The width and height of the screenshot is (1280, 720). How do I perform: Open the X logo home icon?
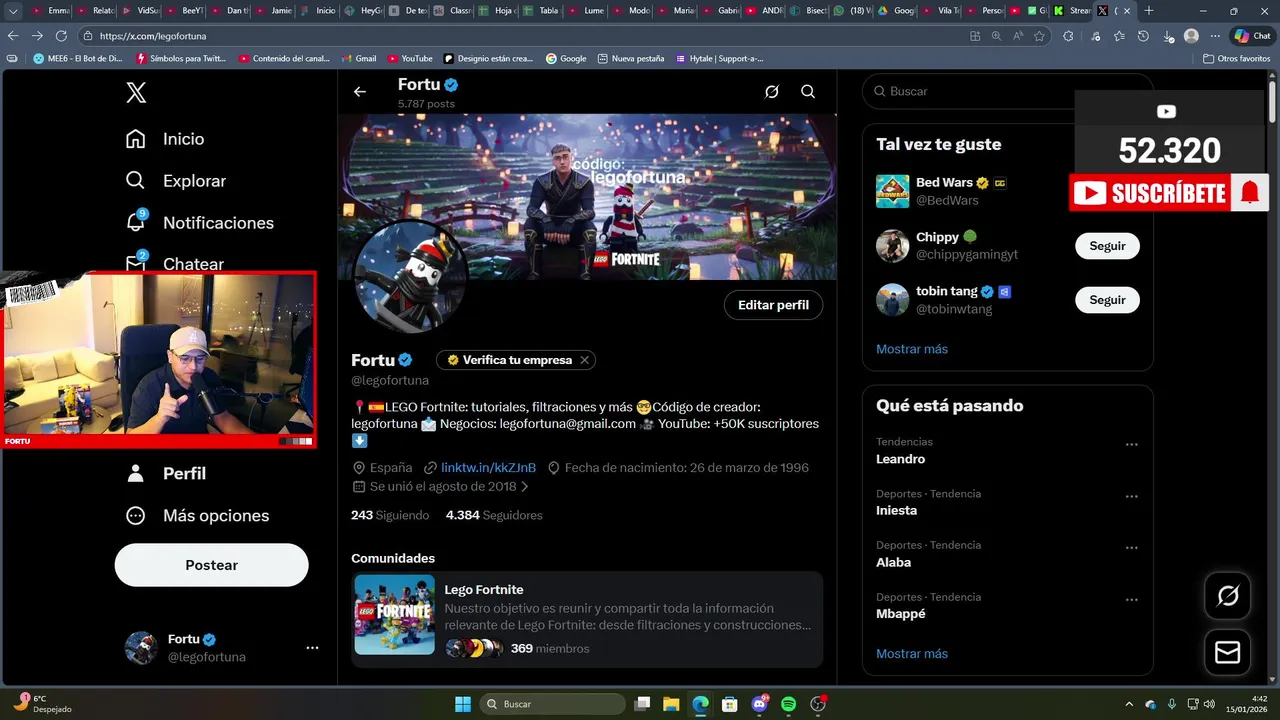136,93
